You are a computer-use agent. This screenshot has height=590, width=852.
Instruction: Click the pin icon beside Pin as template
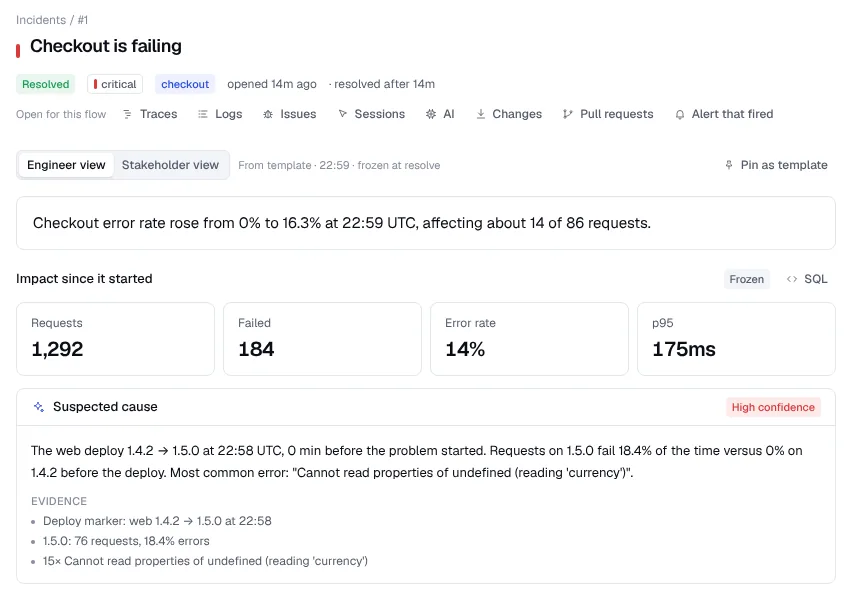tap(729, 165)
